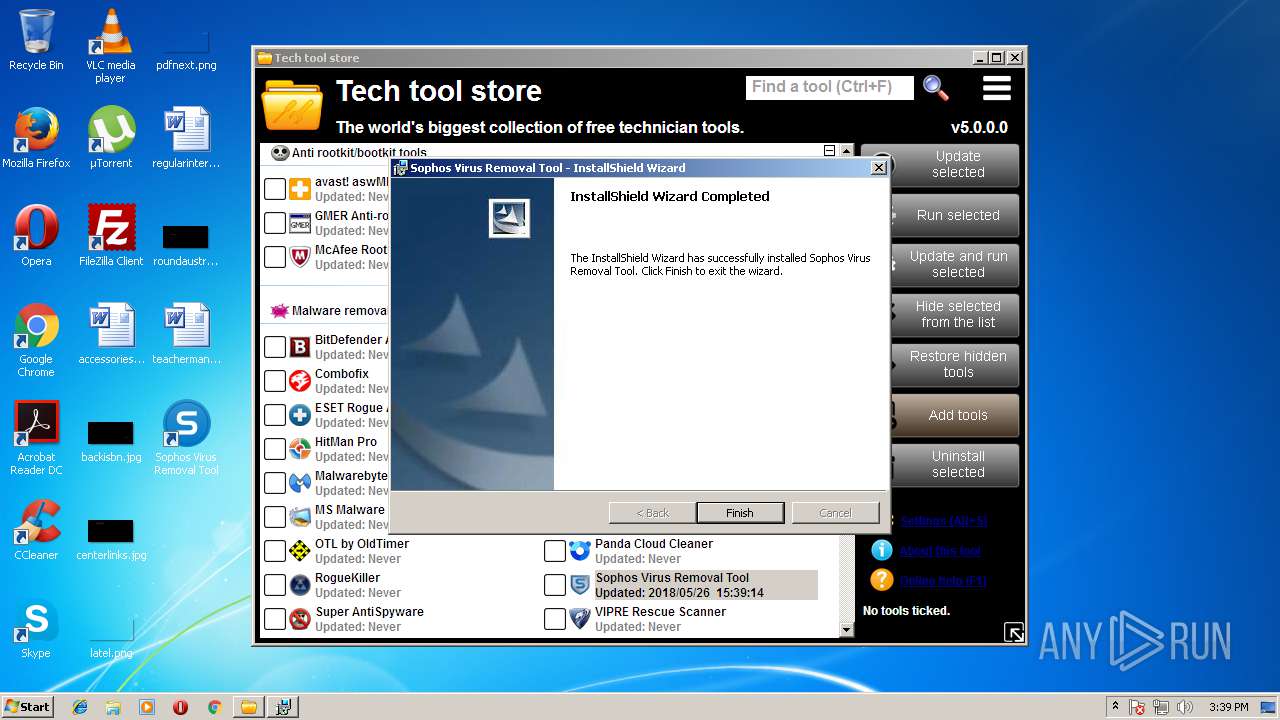Click the magnifier search icon
The image size is (1280, 720).
pyautogui.click(x=936, y=88)
